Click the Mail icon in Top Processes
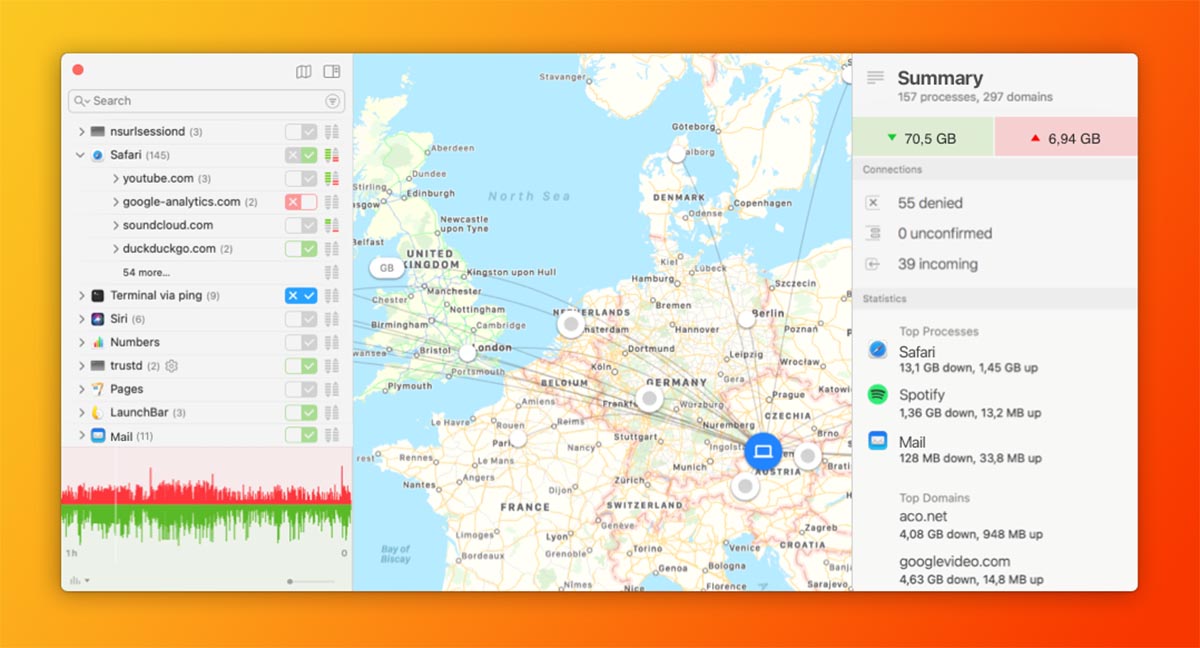1200x648 pixels. [x=878, y=441]
